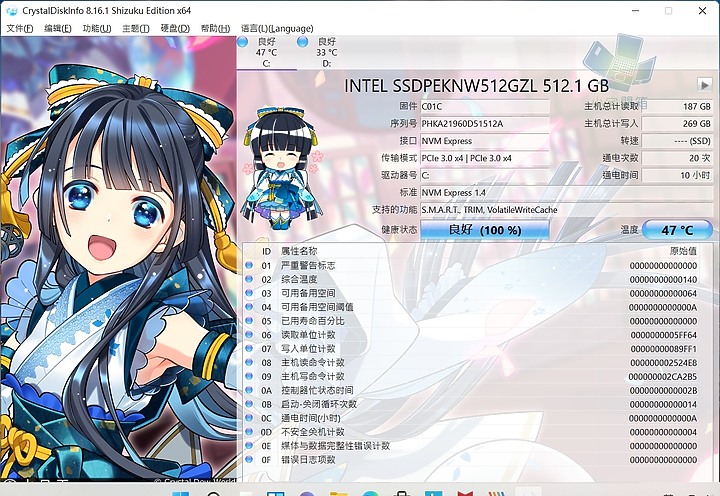Click the status circle for 01 严重警告标志

point(249,265)
